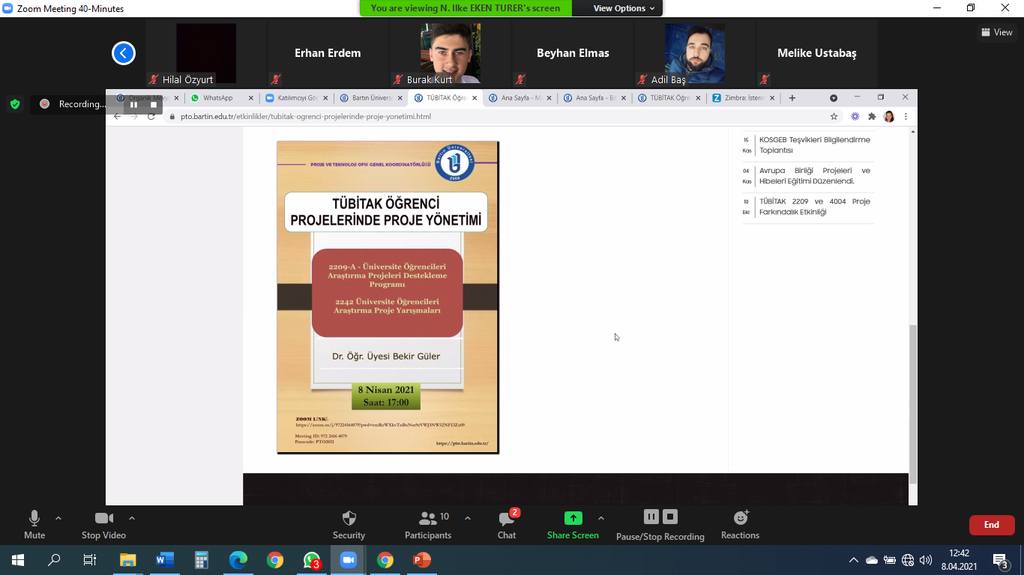Click the browser back arrow
The width and height of the screenshot is (1024, 575).
coord(118,116)
